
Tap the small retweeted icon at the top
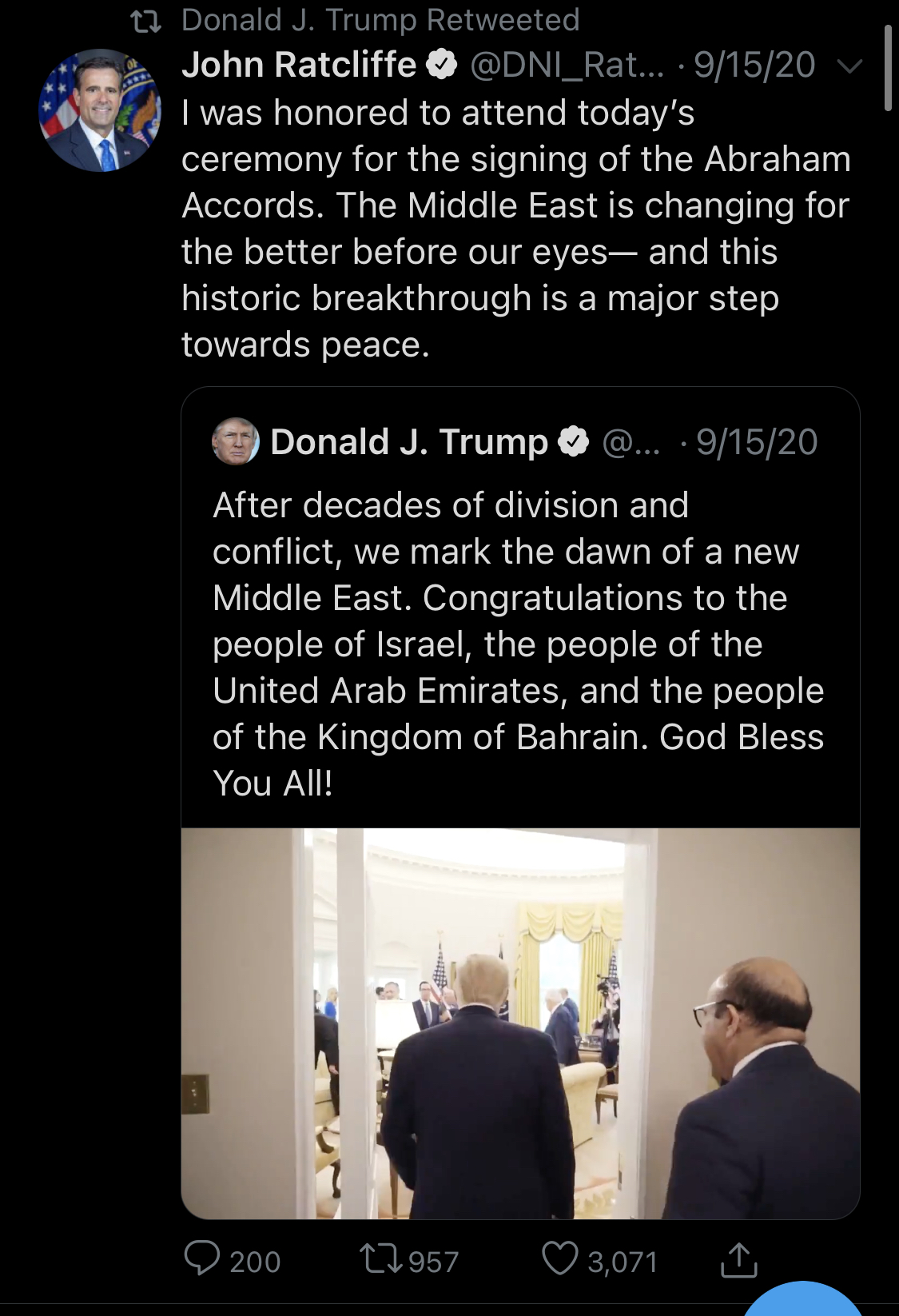[146, 21]
